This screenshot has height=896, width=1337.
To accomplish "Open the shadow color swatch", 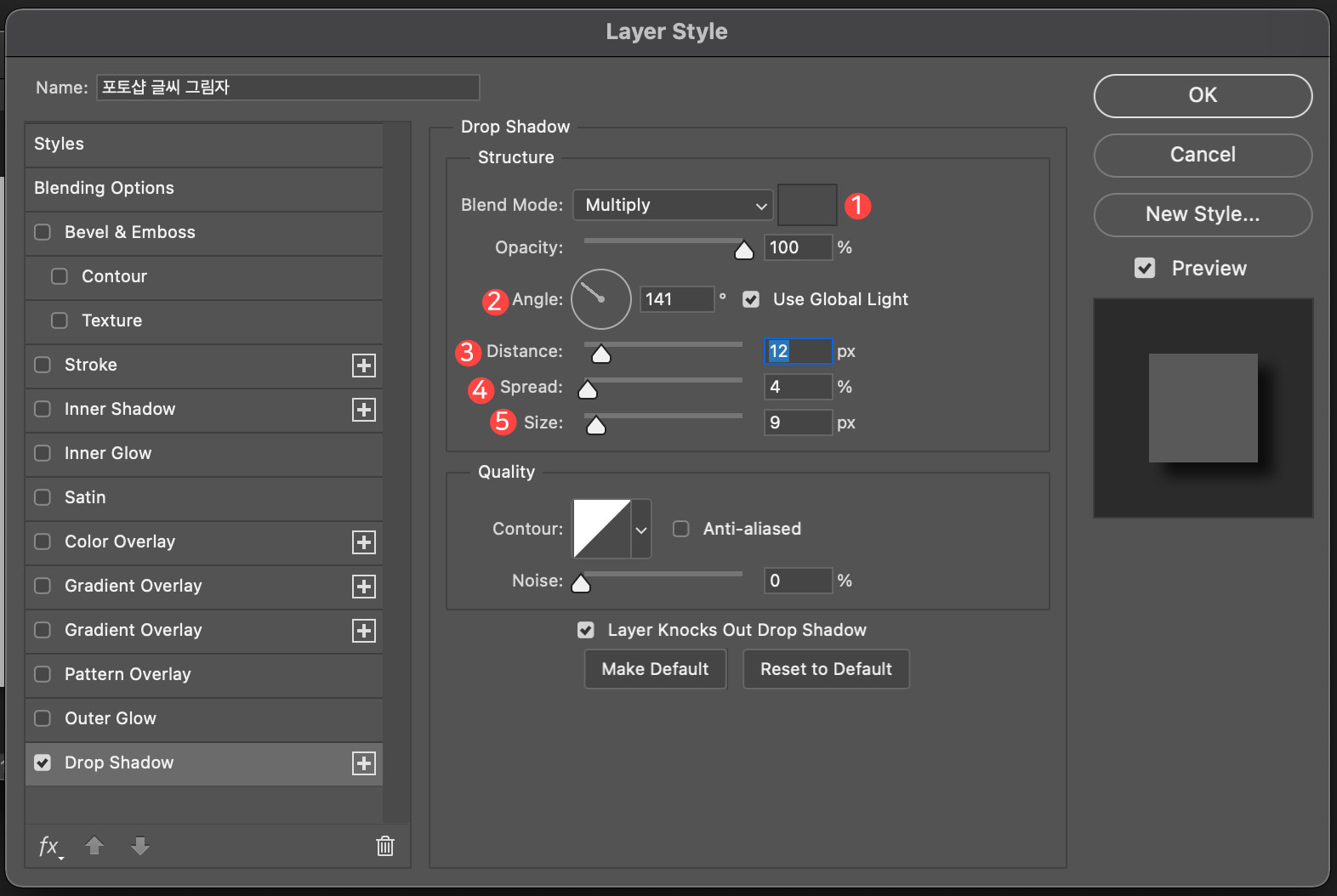I will (807, 205).
